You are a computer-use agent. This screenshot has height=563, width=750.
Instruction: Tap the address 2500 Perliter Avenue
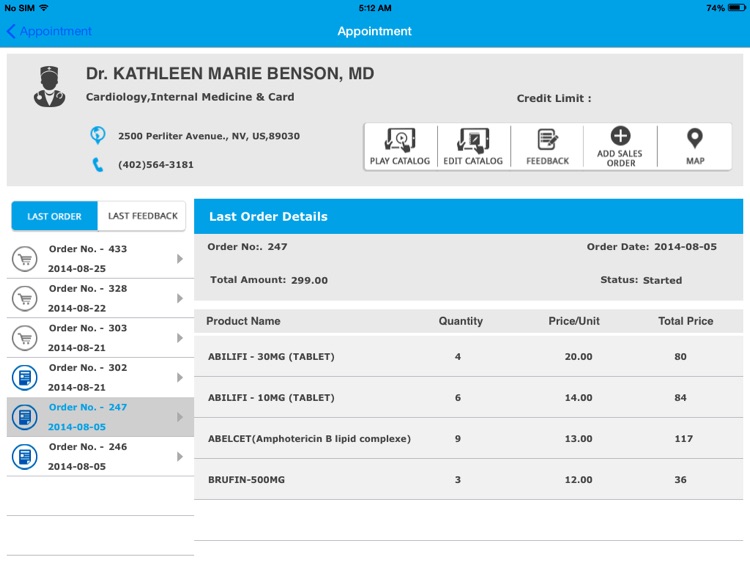click(x=209, y=136)
